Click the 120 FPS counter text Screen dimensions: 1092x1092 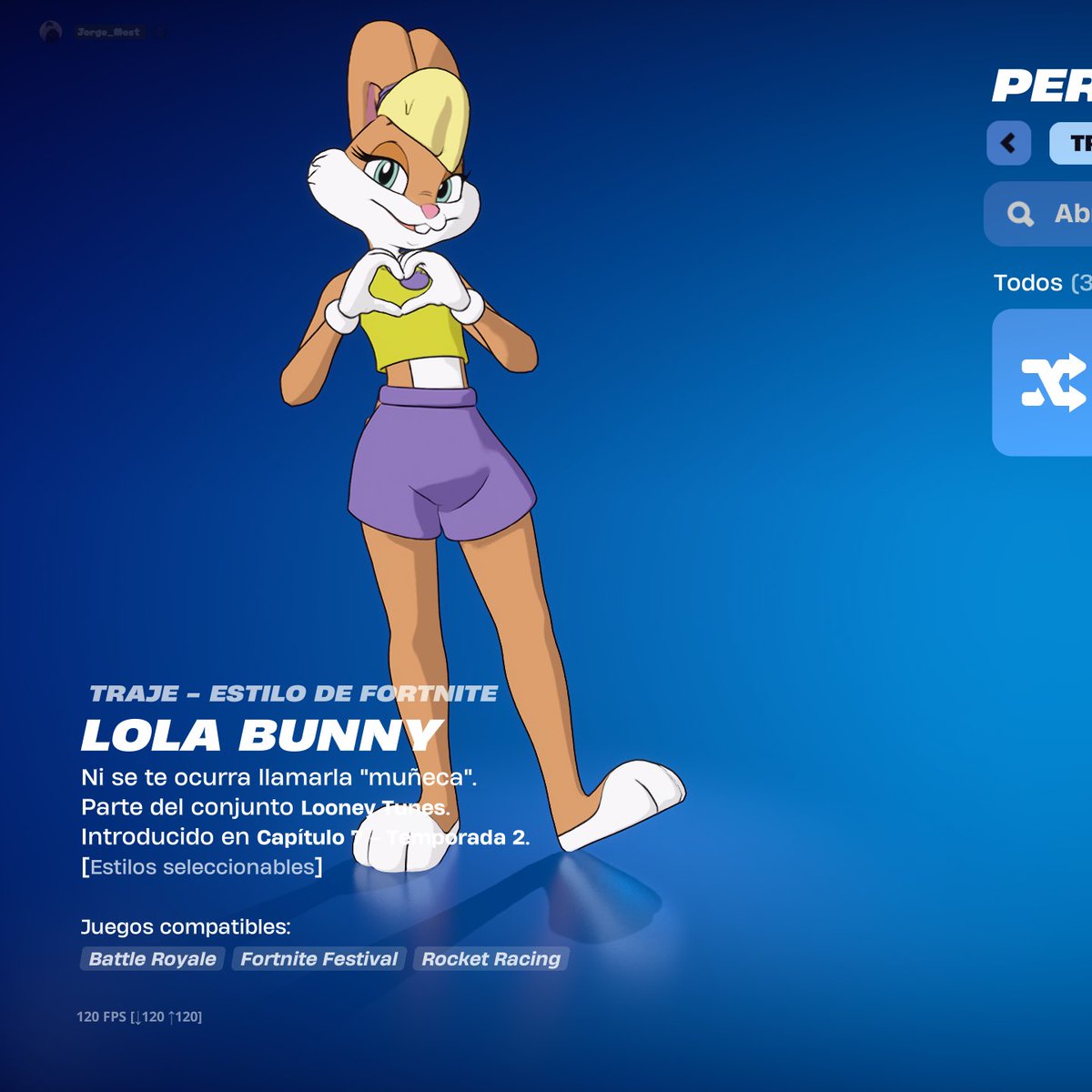139,1016
